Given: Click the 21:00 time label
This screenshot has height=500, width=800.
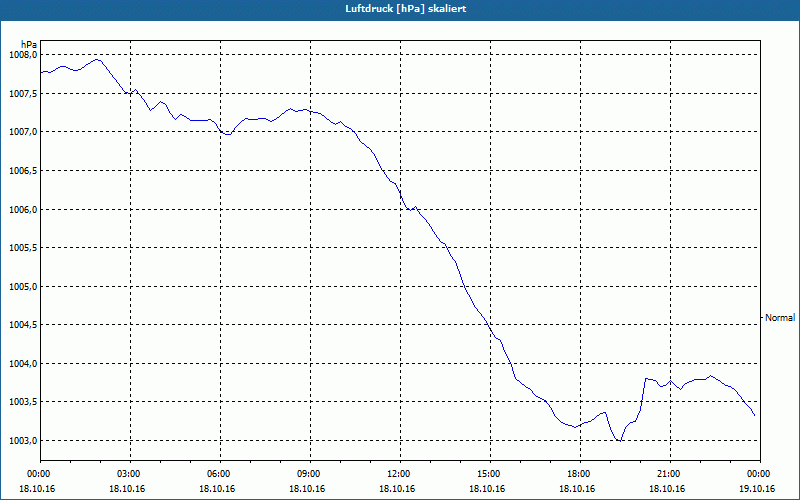Looking at the screenshot, I should point(670,474).
